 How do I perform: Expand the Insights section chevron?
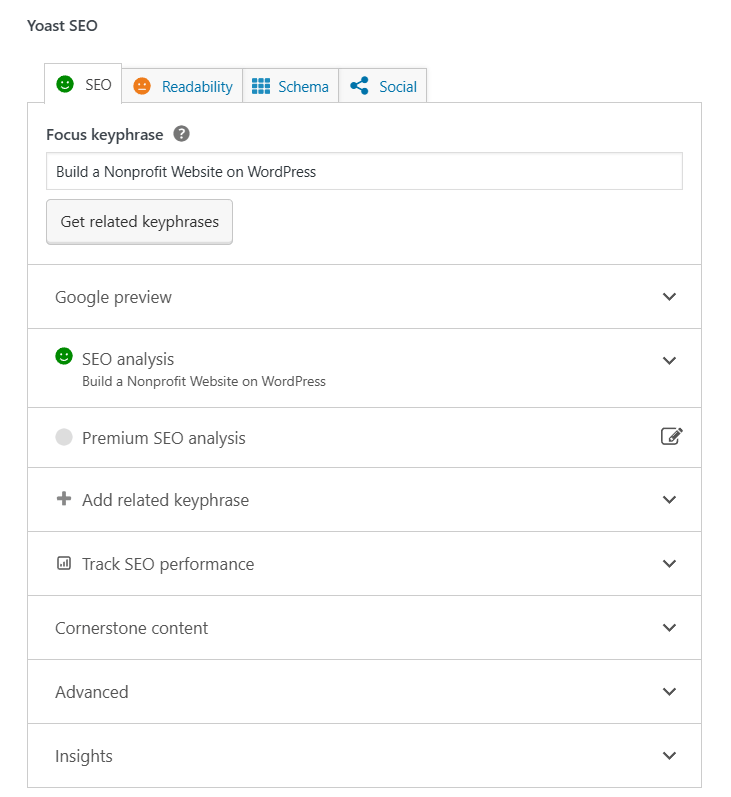click(669, 756)
